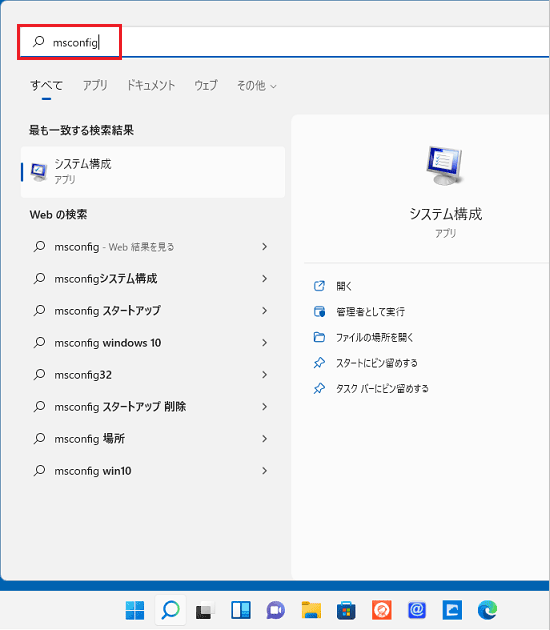Open File Explorer on the taskbar

311,610
